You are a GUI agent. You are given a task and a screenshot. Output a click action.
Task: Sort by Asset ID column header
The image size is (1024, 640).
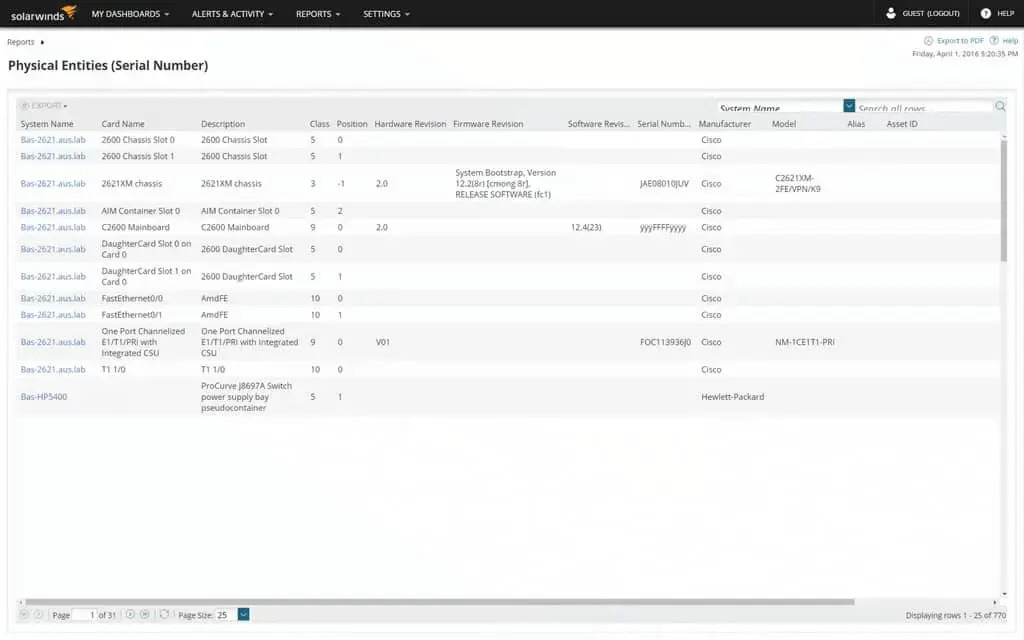pos(902,124)
